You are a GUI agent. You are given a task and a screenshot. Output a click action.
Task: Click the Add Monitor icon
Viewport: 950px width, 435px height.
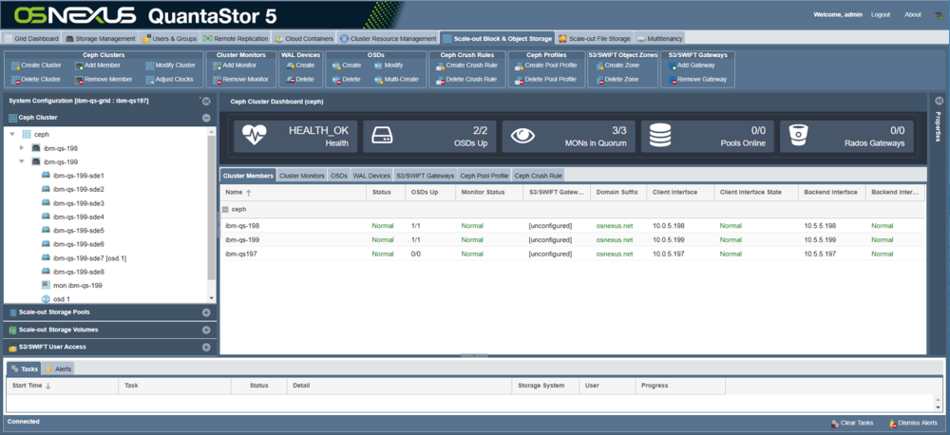[217, 65]
